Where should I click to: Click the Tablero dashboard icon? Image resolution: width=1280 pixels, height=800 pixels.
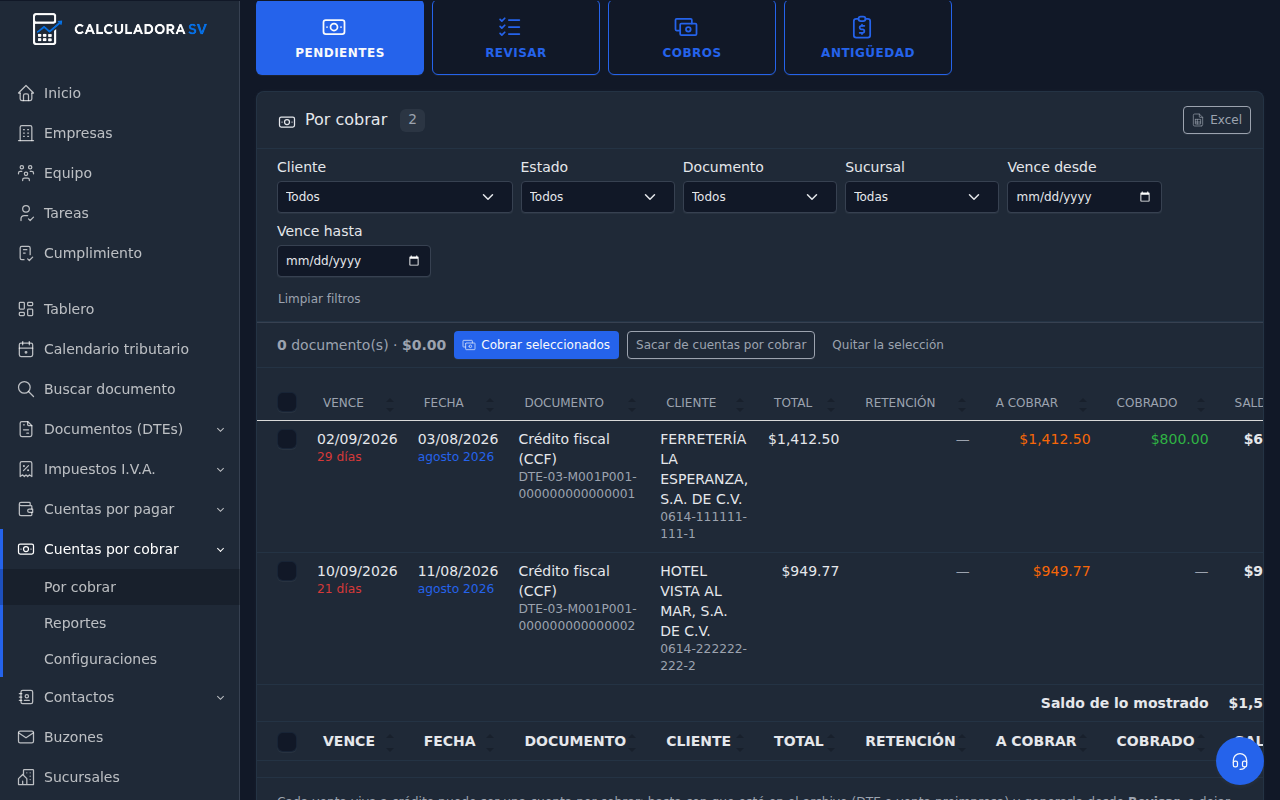click(x=26, y=309)
